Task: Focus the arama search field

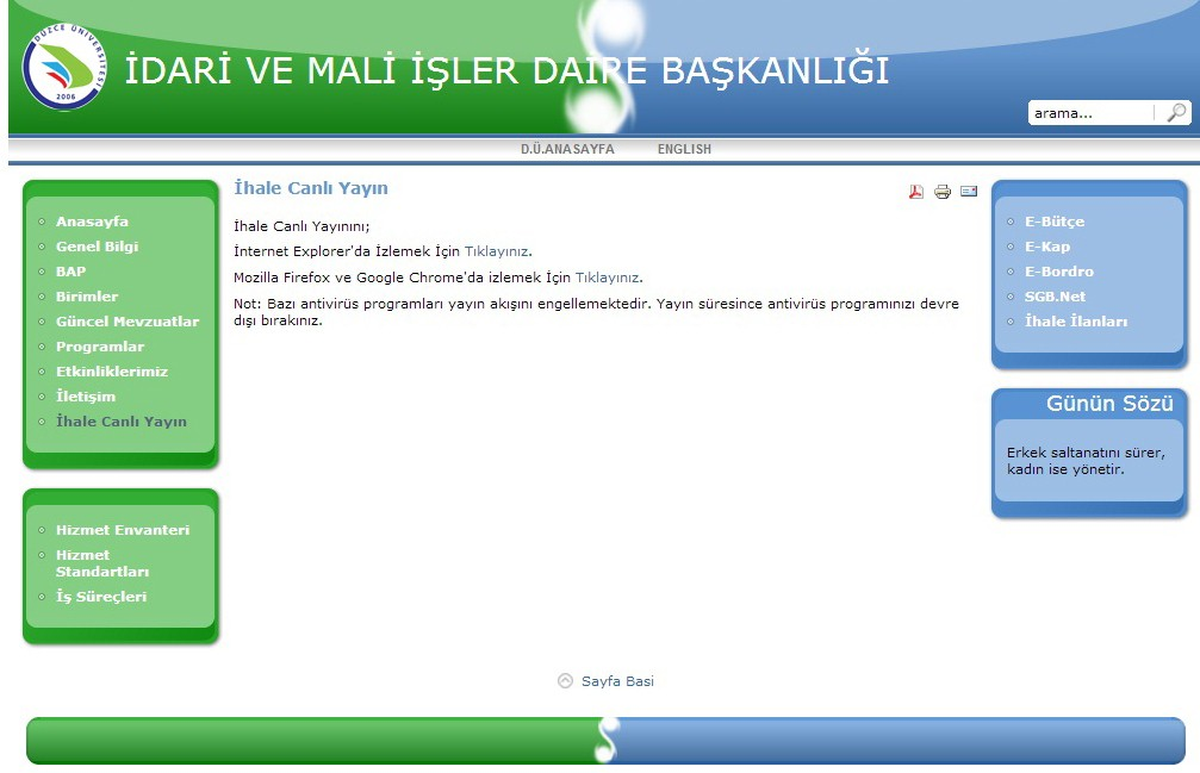Action: point(1091,113)
